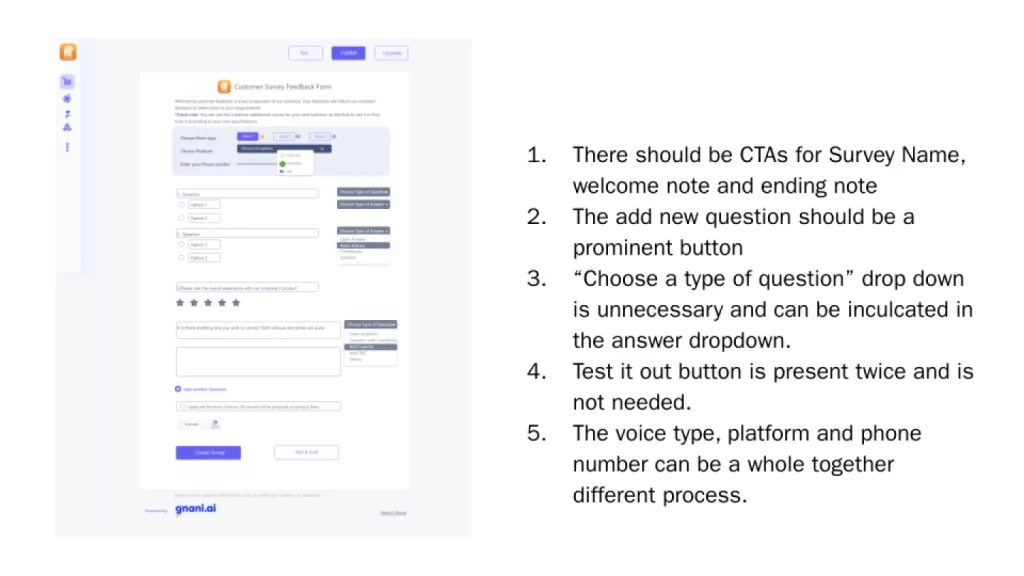This screenshot has height=576, width=1024.
Task: Open the second sidebar round icon
Action: (x=67, y=99)
